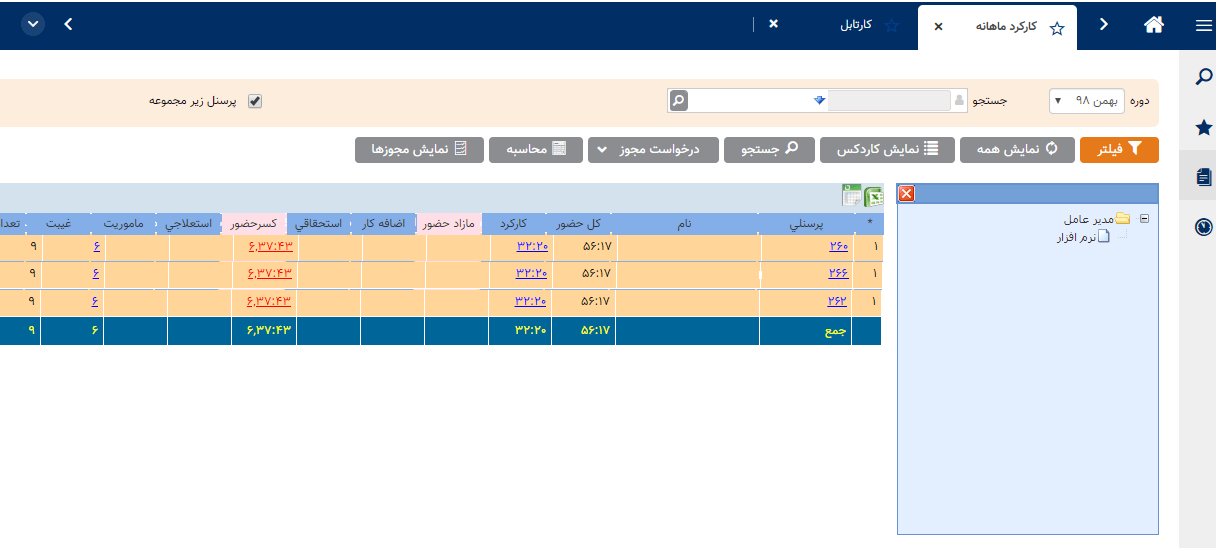Open the sidebar documents icon
This screenshot has width=1218, height=548.
coord(1204,177)
